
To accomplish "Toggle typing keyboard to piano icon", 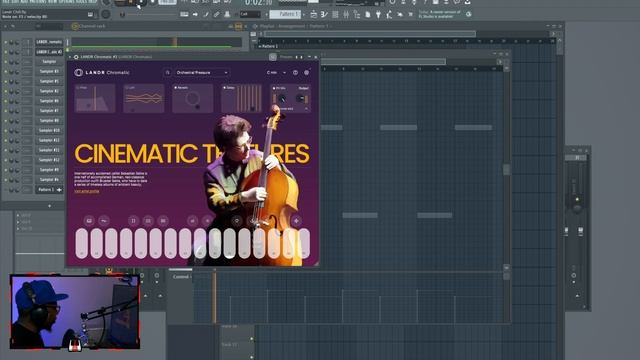I will click(184, 14).
